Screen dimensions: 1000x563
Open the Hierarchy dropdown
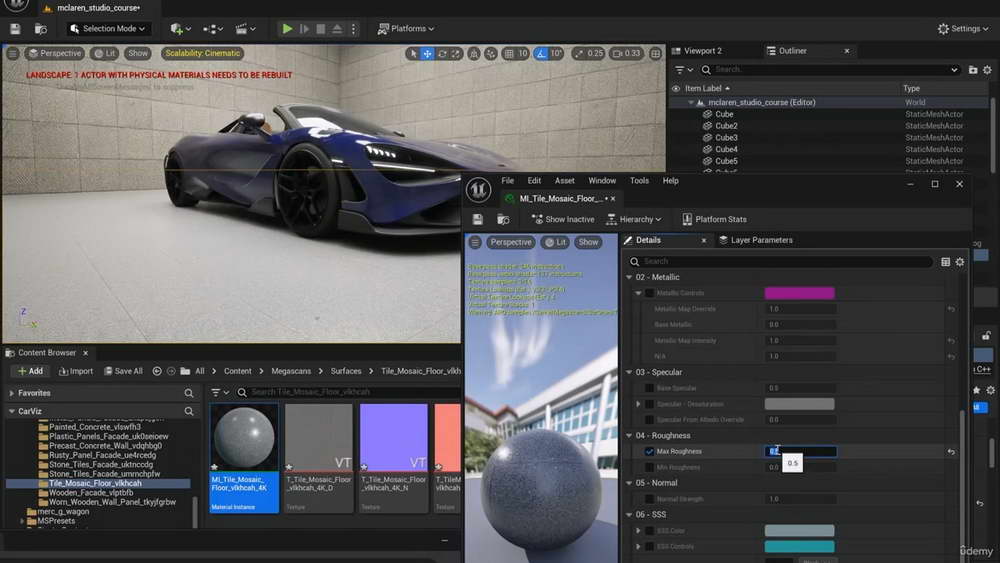point(633,219)
